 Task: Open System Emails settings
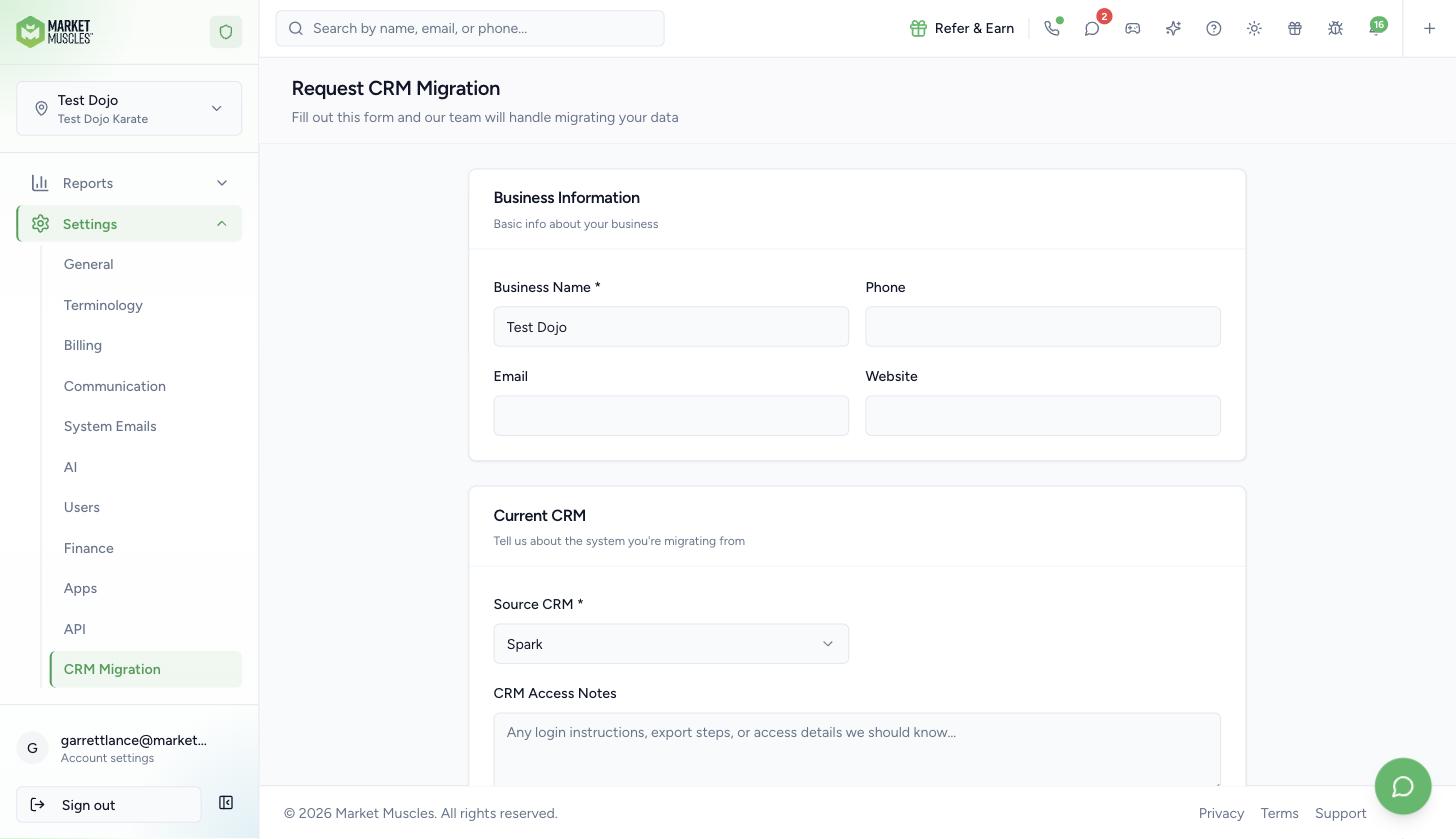click(110, 426)
